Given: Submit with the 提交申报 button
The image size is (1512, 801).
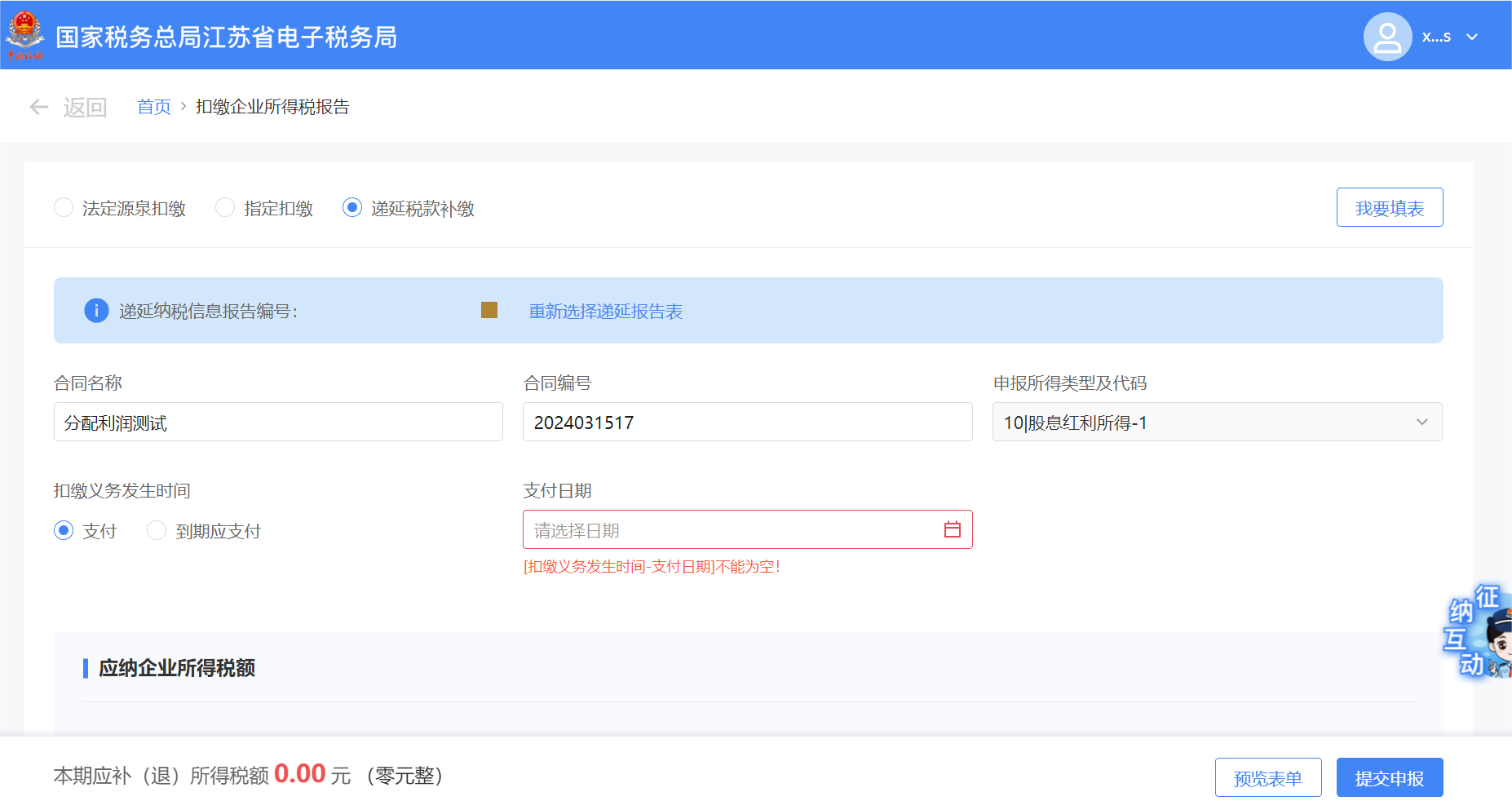Looking at the screenshot, I should click(1389, 778).
